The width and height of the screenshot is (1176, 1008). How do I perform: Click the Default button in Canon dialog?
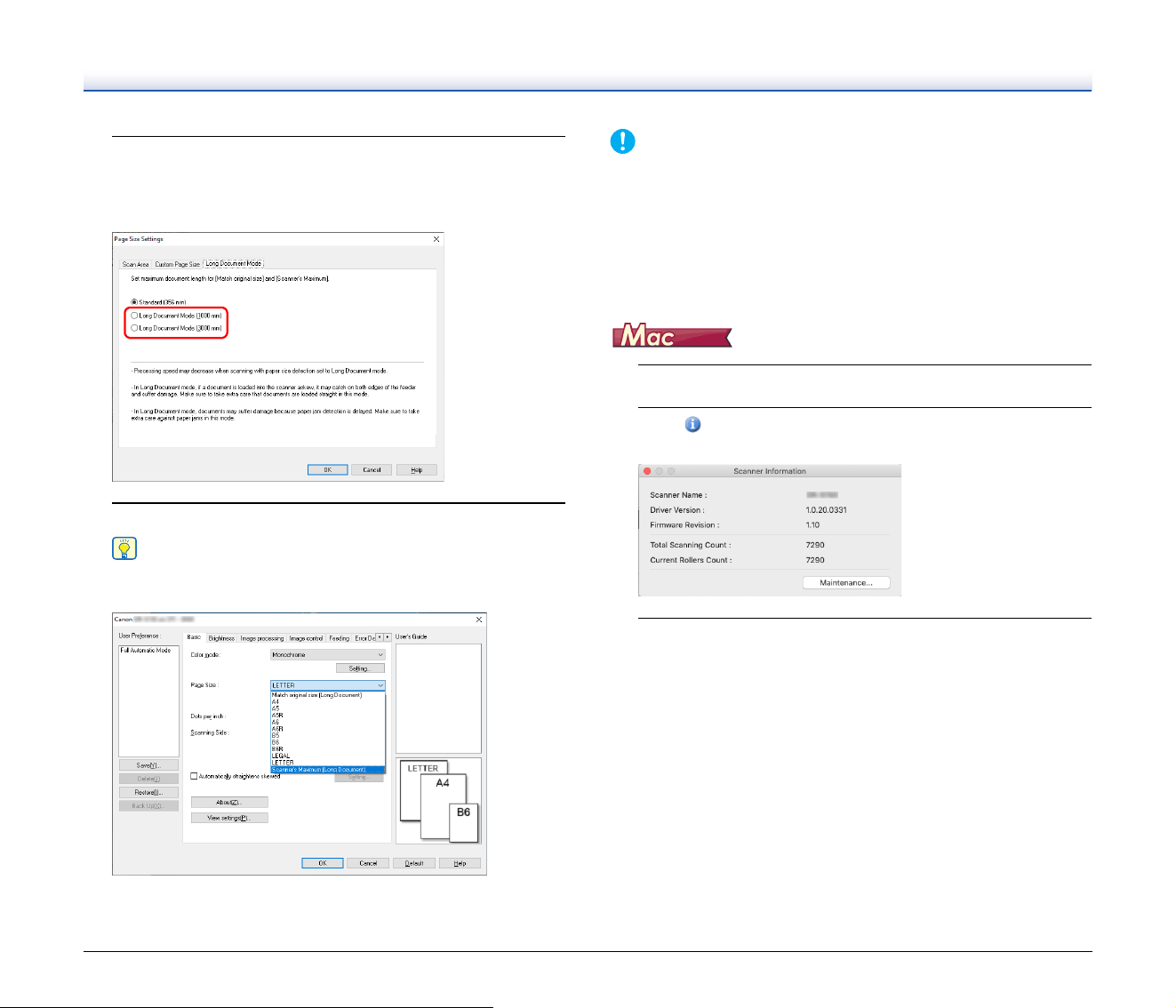414,863
